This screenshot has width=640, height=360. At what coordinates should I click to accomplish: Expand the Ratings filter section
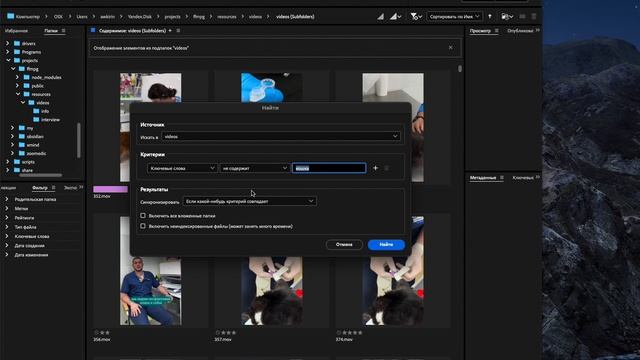coord(7,218)
